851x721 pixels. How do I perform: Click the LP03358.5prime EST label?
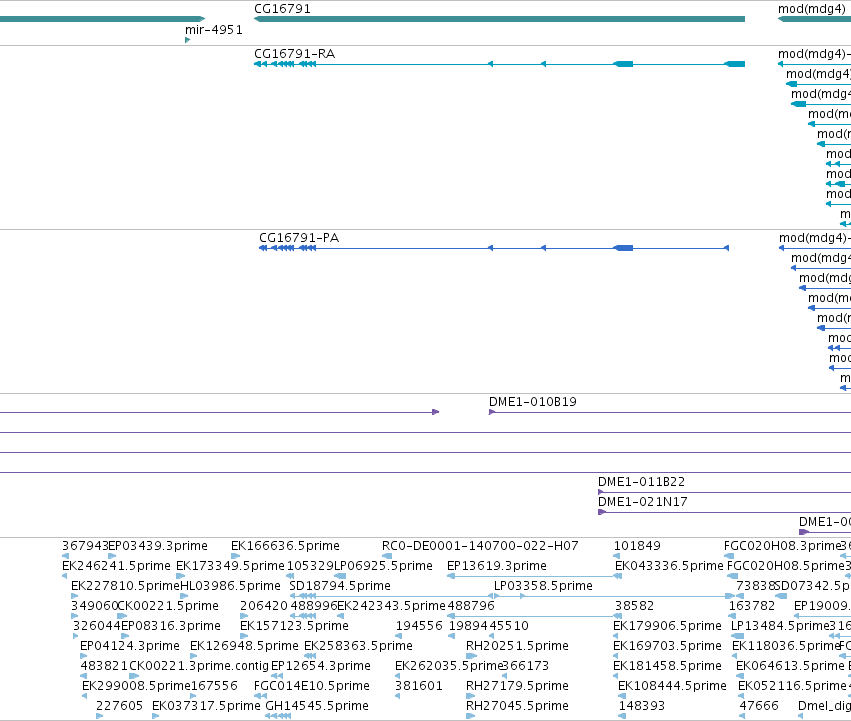click(543, 586)
